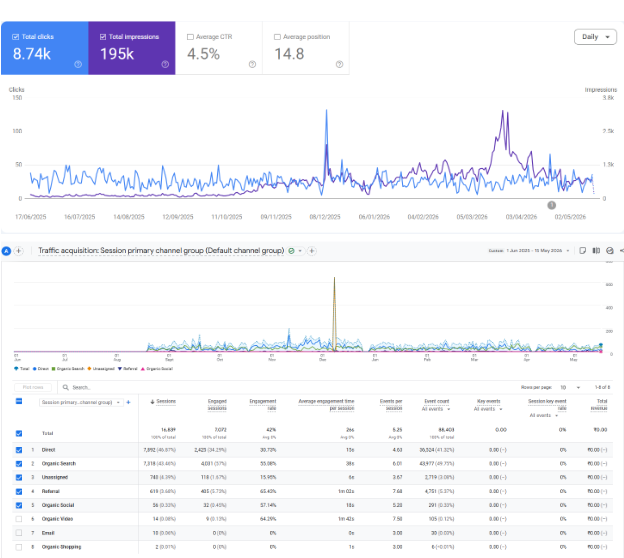
Task: Click the Total legend entry
Action: (21, 369)
